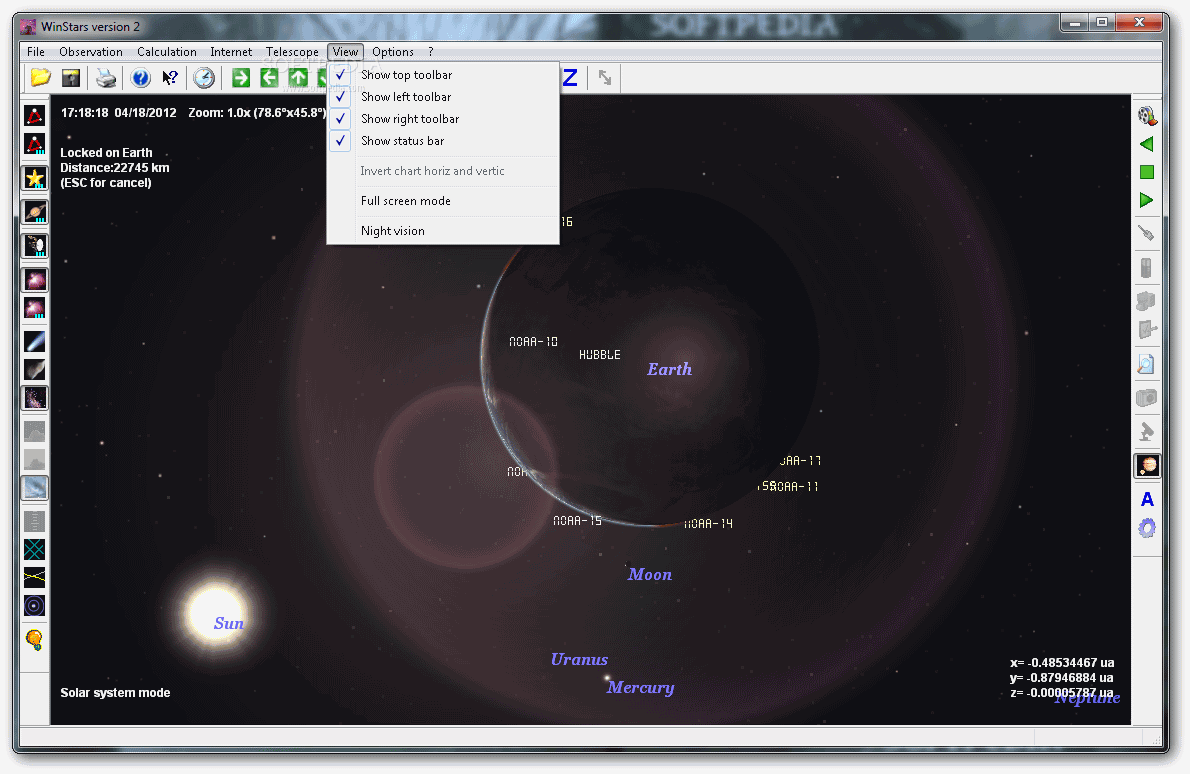Click the blue letter A labels icon
1190x774 pixels.
pos(1147,499)
